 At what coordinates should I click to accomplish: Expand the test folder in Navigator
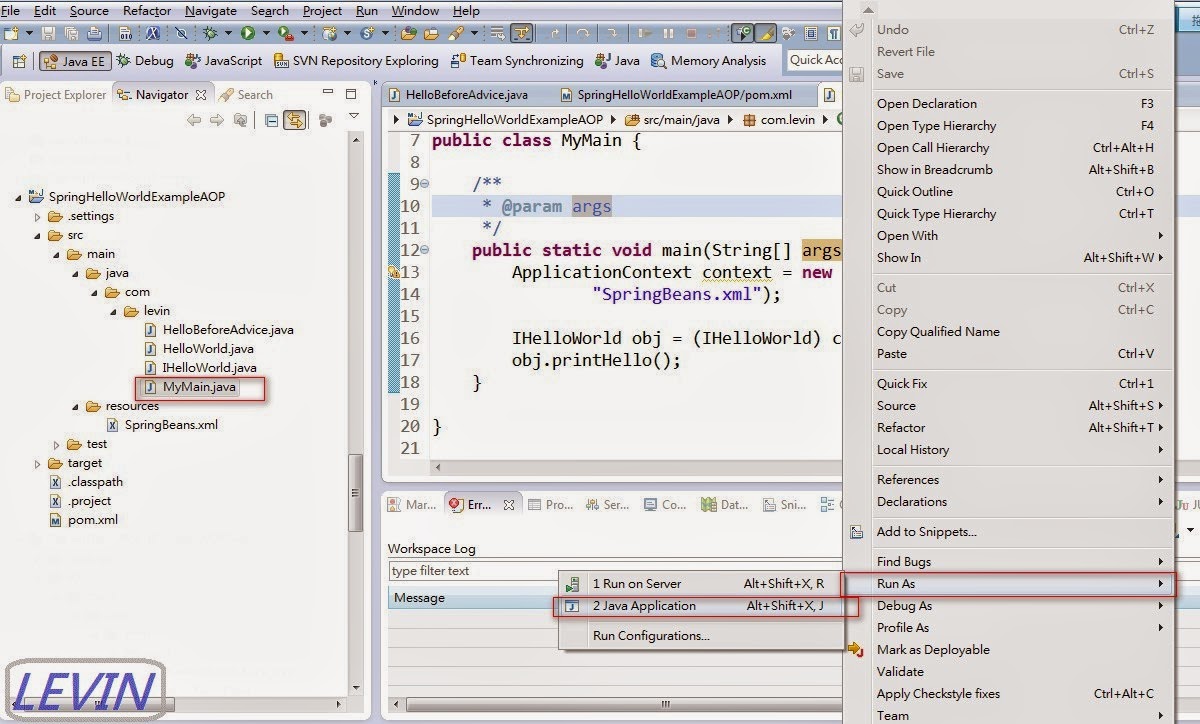57,444
